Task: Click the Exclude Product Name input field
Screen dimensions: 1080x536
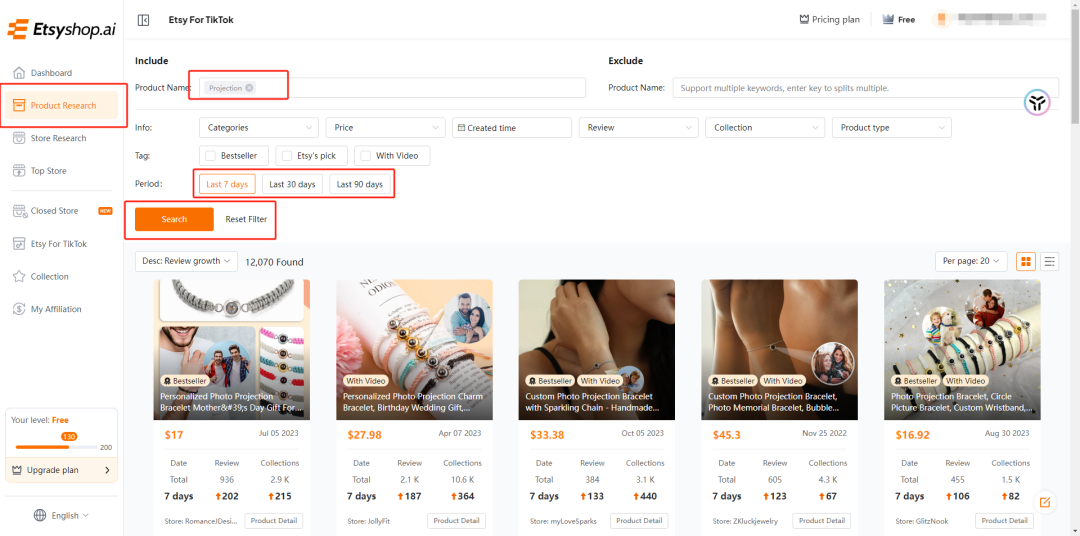Action: coord(866,87)
